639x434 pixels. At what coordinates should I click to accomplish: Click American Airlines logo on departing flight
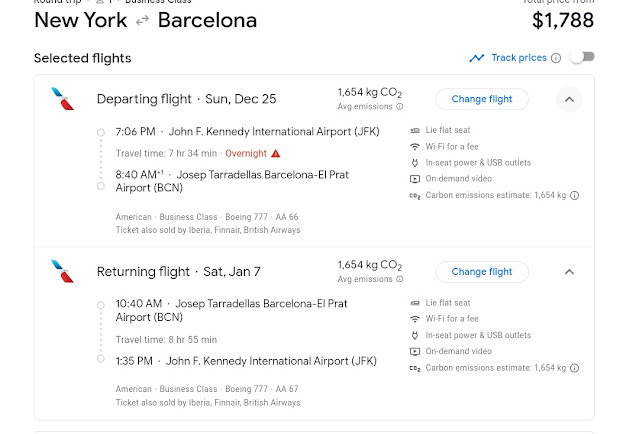click(x=62, y=98)
